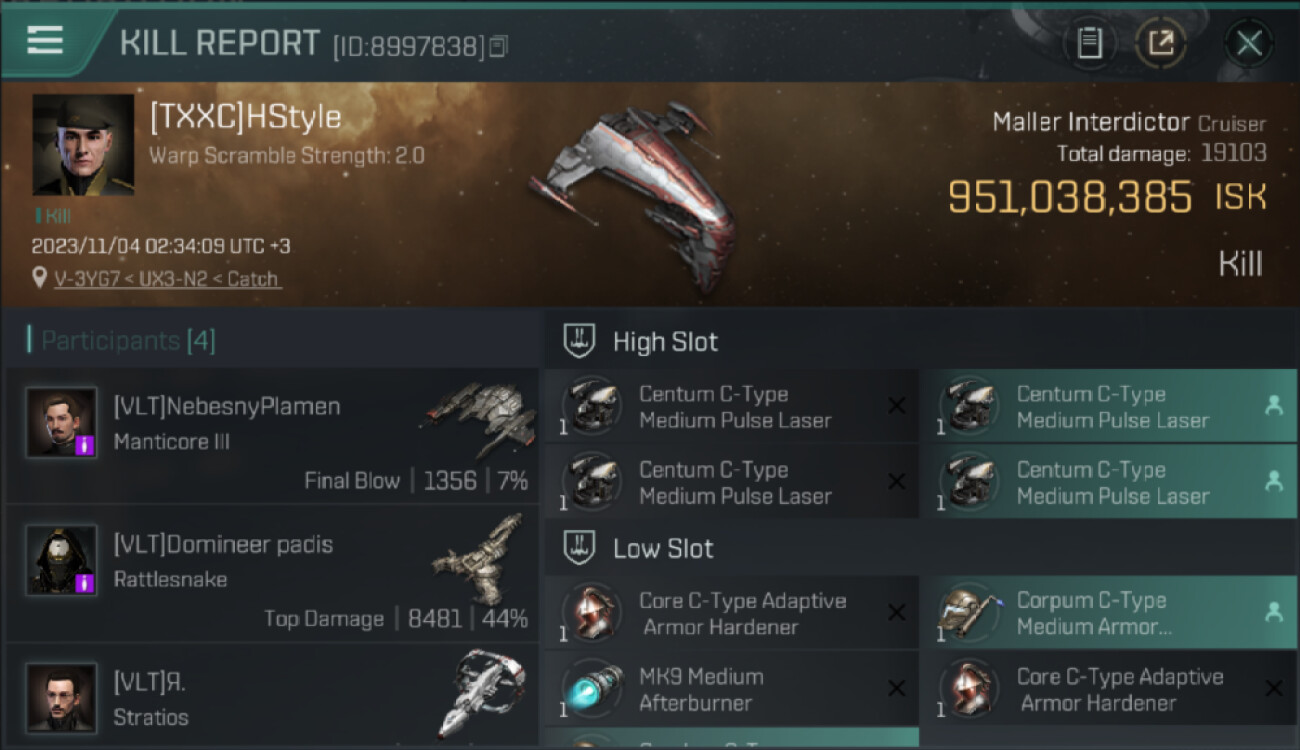Click the clipboard notes icon
The height and width of the screenshot is (750, 1300).
tap(1089, 43)
